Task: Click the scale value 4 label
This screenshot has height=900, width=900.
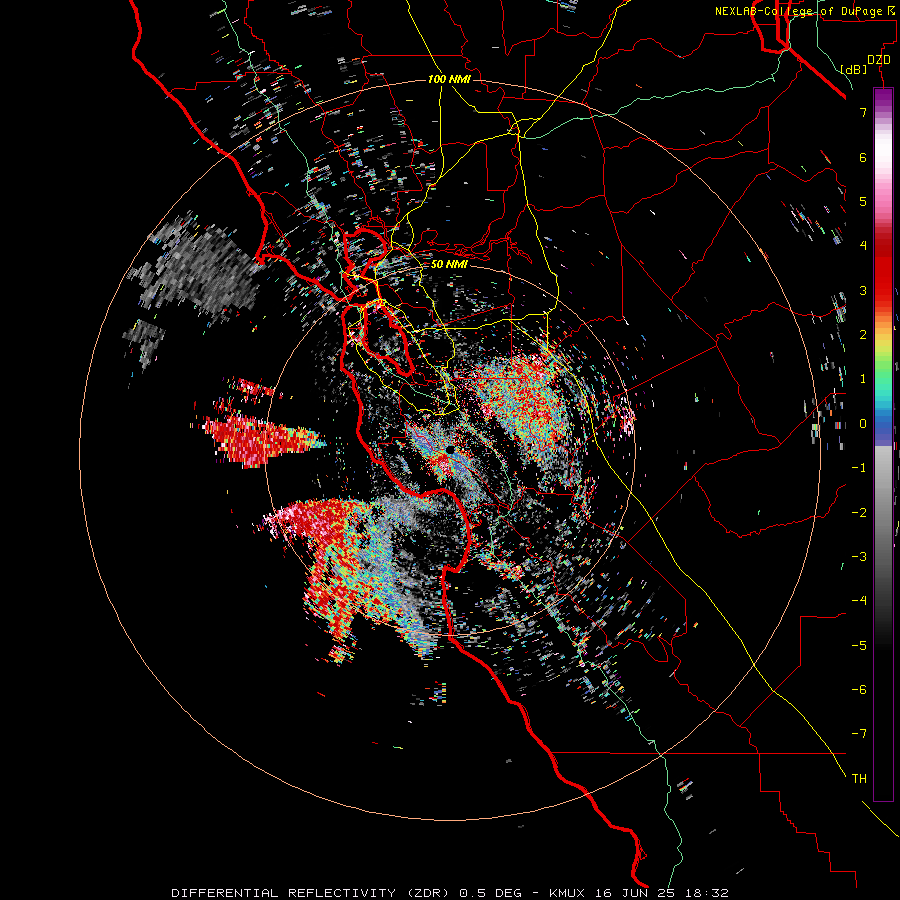Action: click(863, 246)
